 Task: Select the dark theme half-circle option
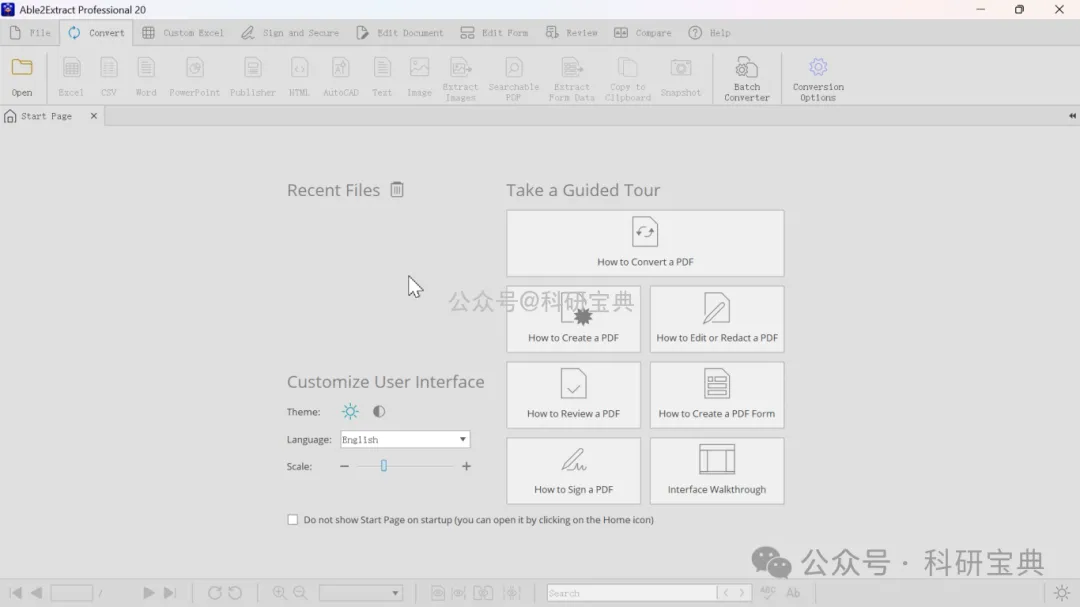[x=379, y=411]
